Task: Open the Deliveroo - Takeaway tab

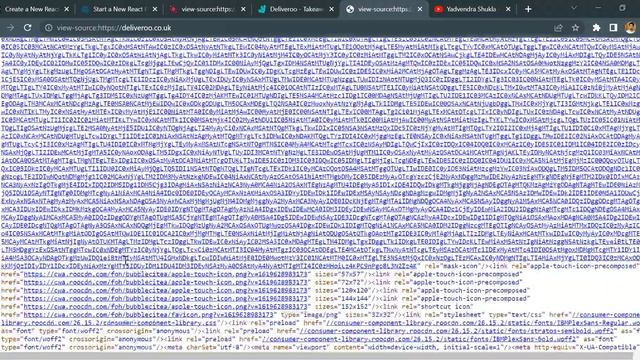Action: point(296,9)
